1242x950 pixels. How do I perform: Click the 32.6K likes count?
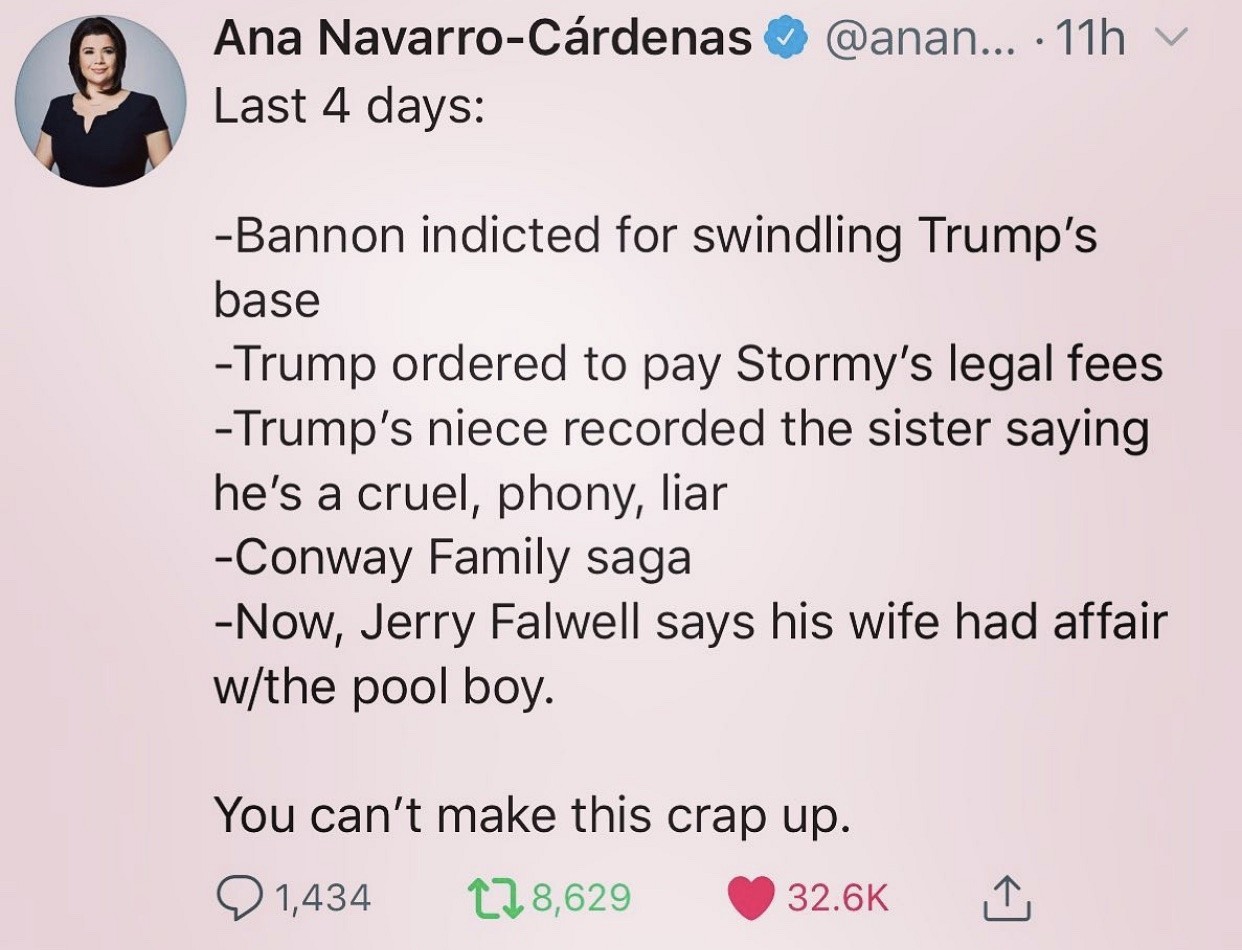(837, 896)
